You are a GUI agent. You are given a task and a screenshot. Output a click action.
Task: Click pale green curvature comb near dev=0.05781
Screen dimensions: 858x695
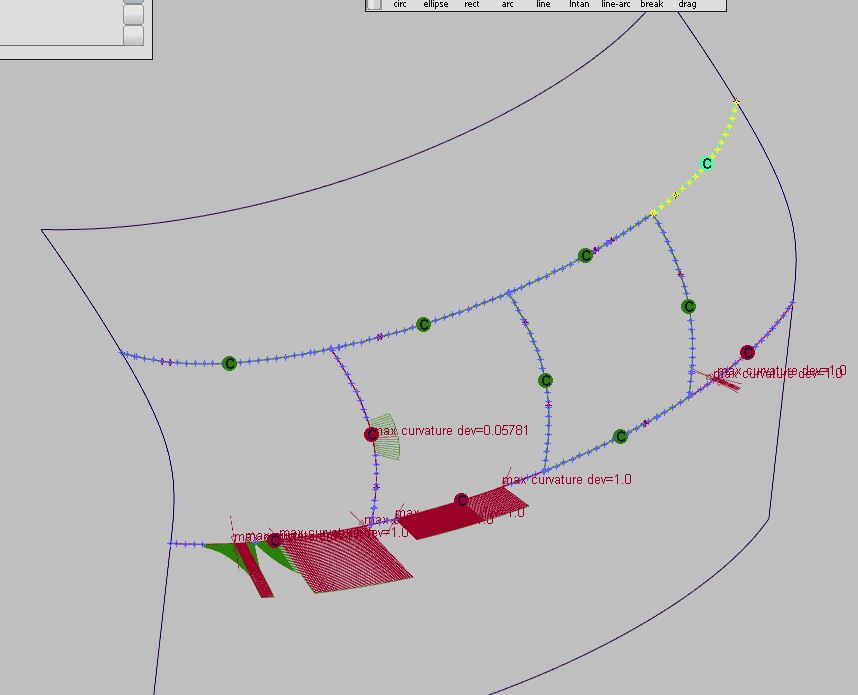386,437
